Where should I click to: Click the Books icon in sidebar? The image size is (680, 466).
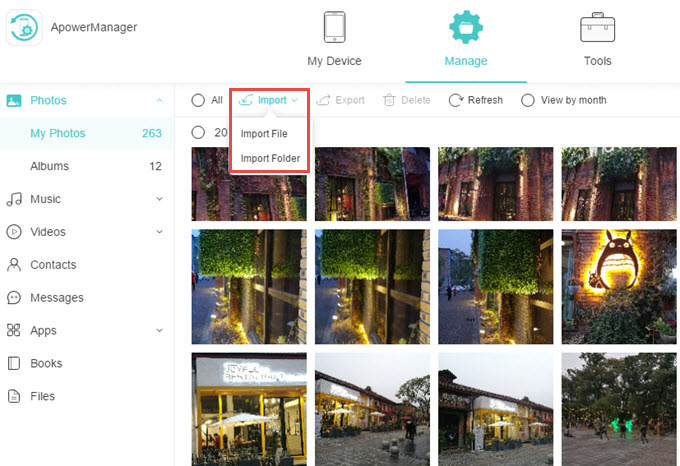tap(14, 363)
